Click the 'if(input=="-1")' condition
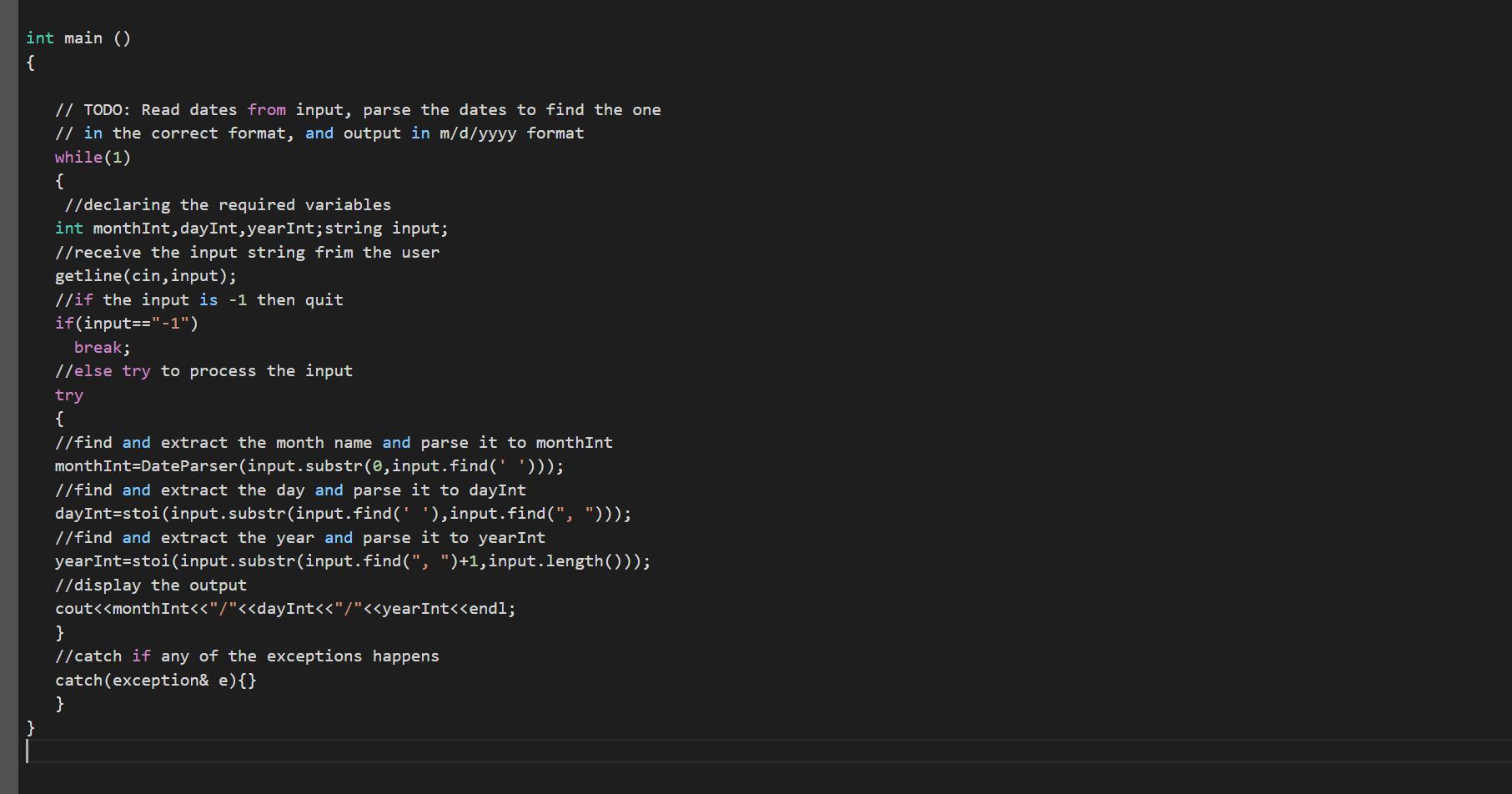The height and width of the screenshot is (794, 1512). (x=126, y=324)
